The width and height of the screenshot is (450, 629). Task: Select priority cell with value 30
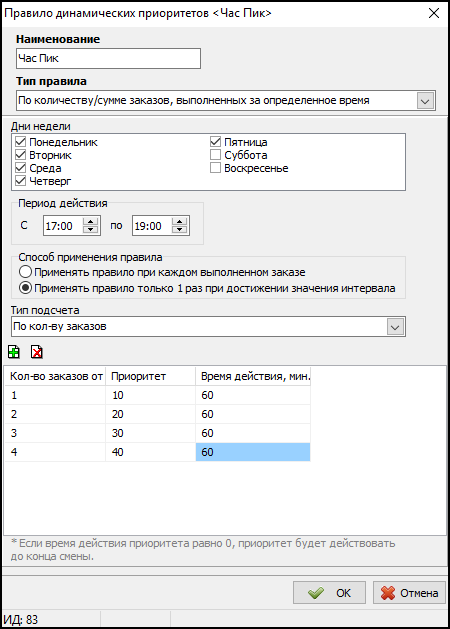click(x=151, y=433)
